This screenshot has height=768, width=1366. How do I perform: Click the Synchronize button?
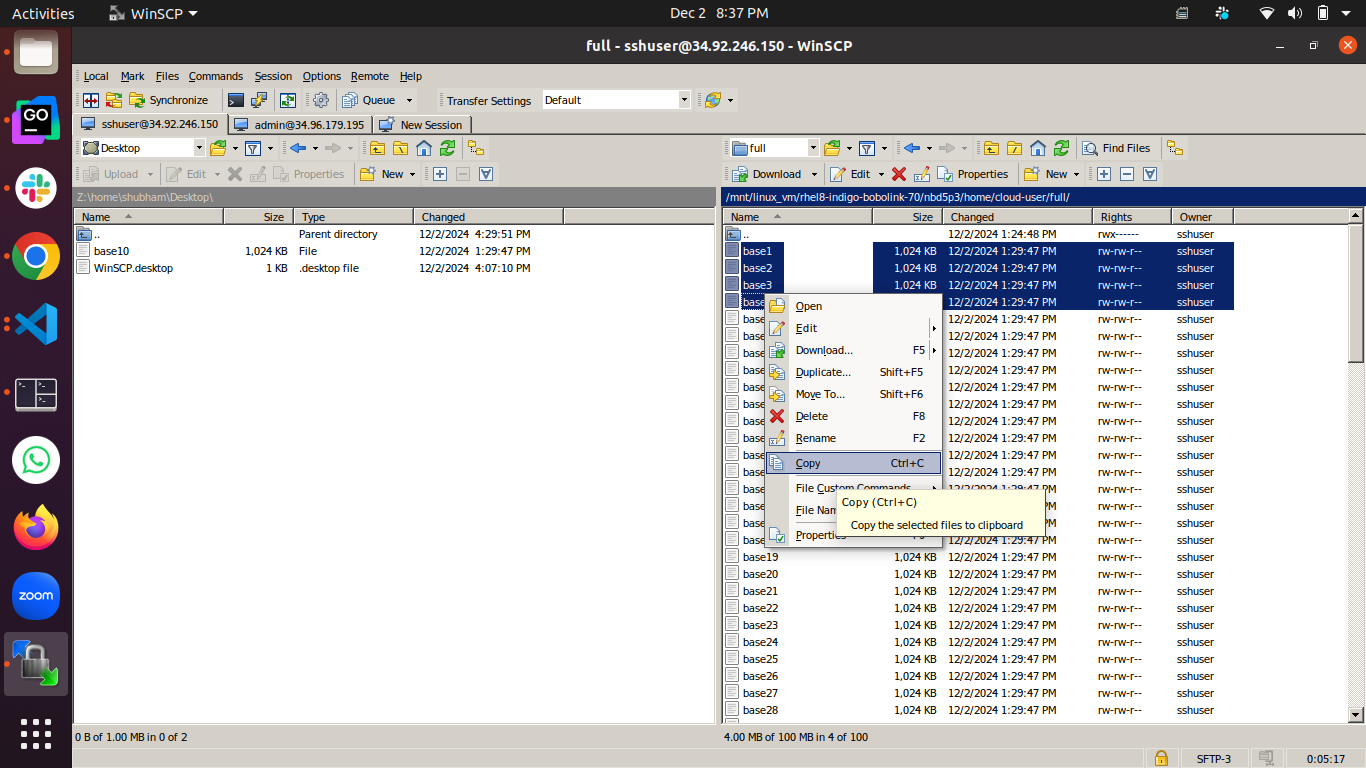(x=168, y=100)
